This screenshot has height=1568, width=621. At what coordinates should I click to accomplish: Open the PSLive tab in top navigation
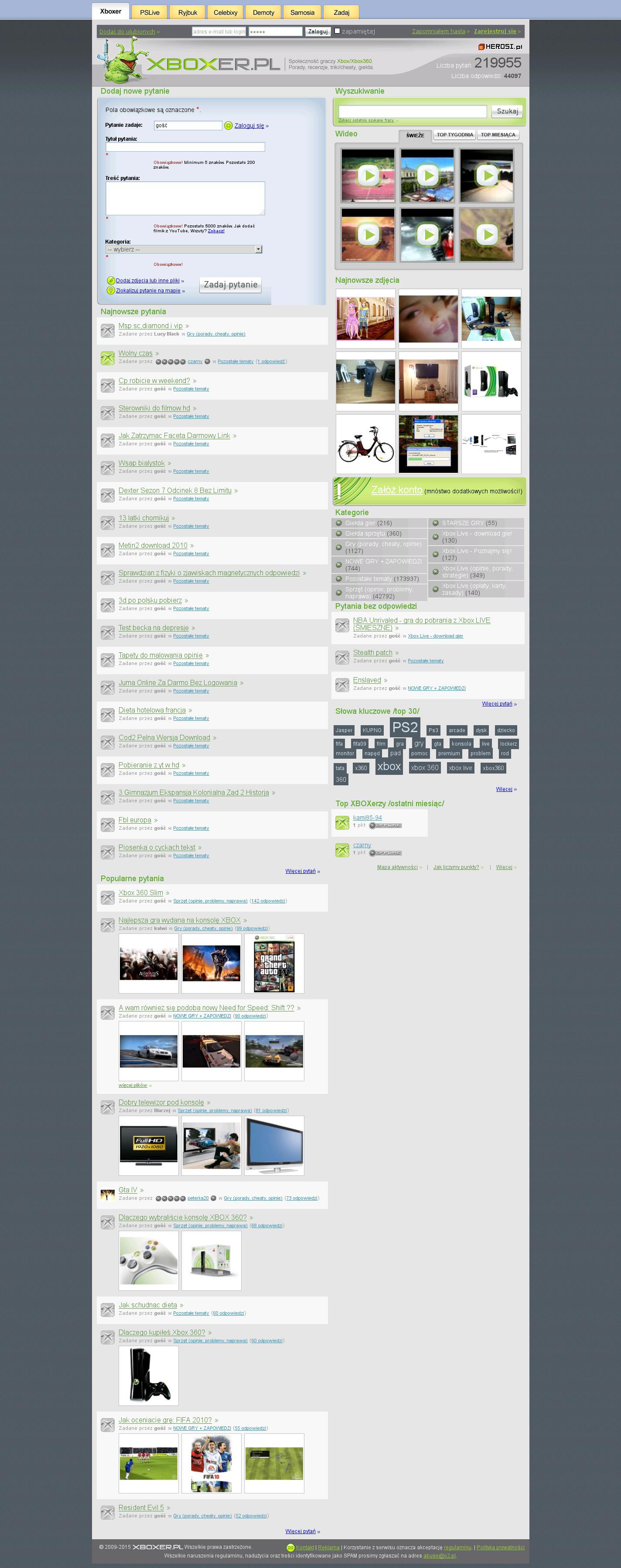(149, 12)
